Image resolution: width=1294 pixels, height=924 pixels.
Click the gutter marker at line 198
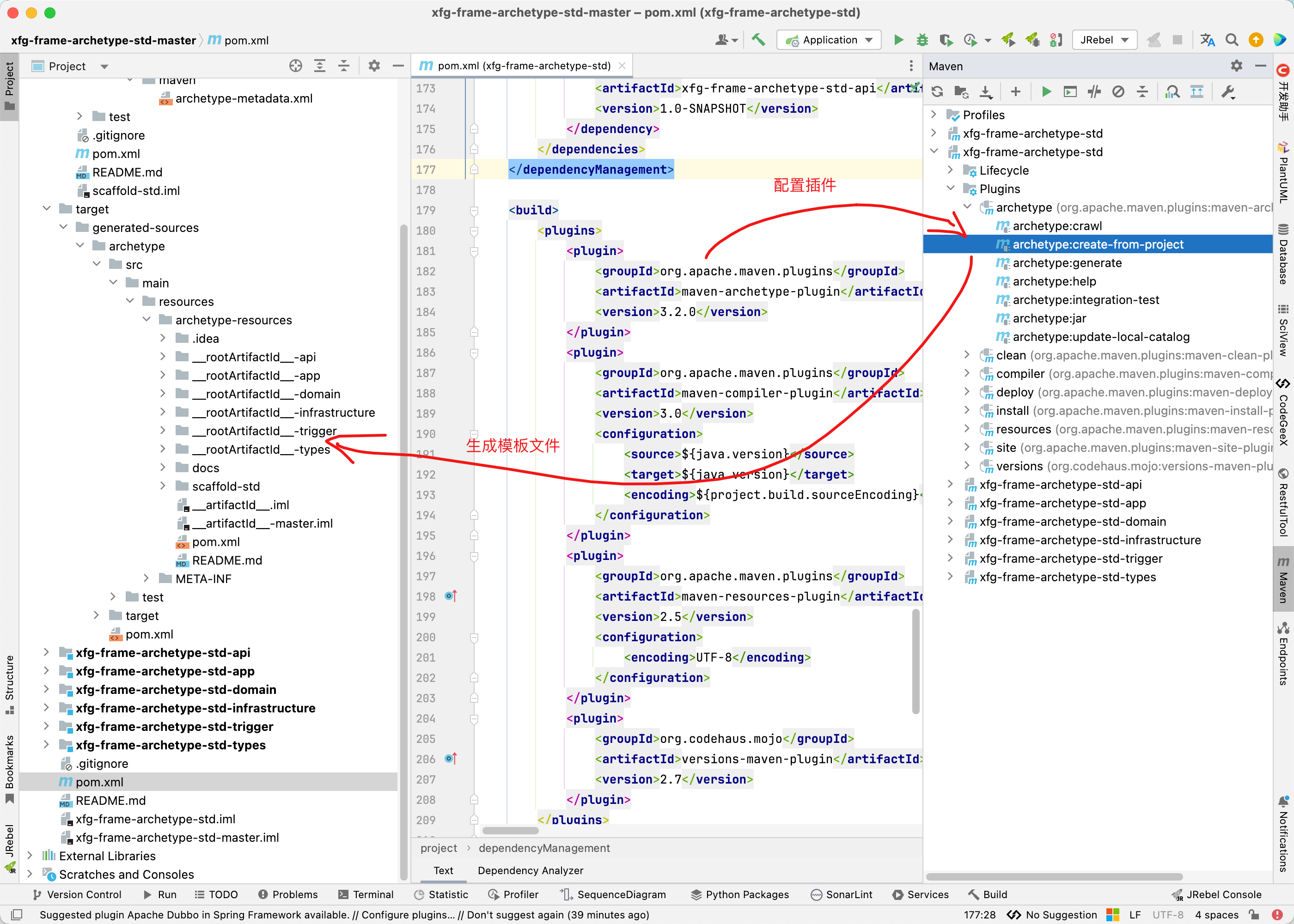coord(451,596)
